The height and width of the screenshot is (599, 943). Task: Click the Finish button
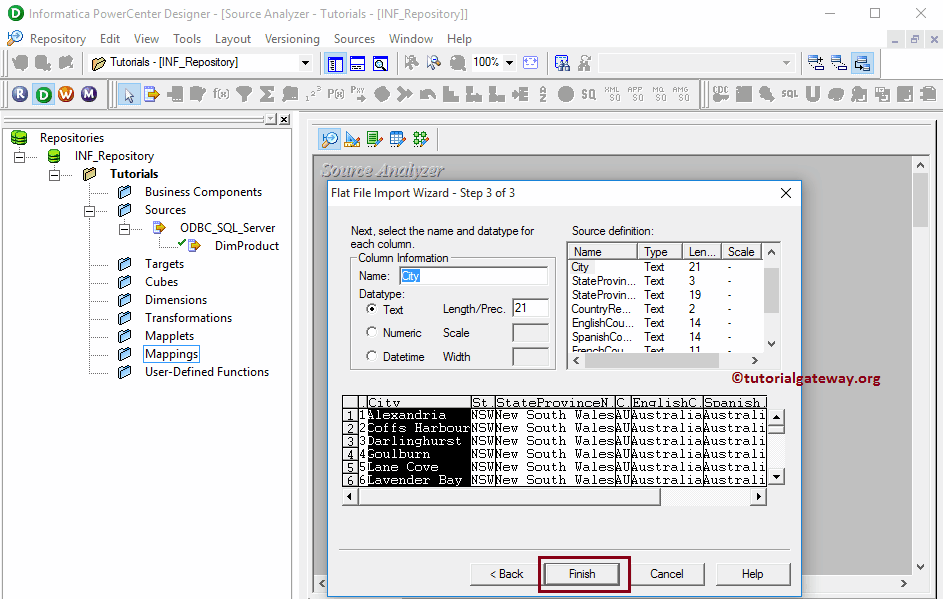click(x=582, y=574)
